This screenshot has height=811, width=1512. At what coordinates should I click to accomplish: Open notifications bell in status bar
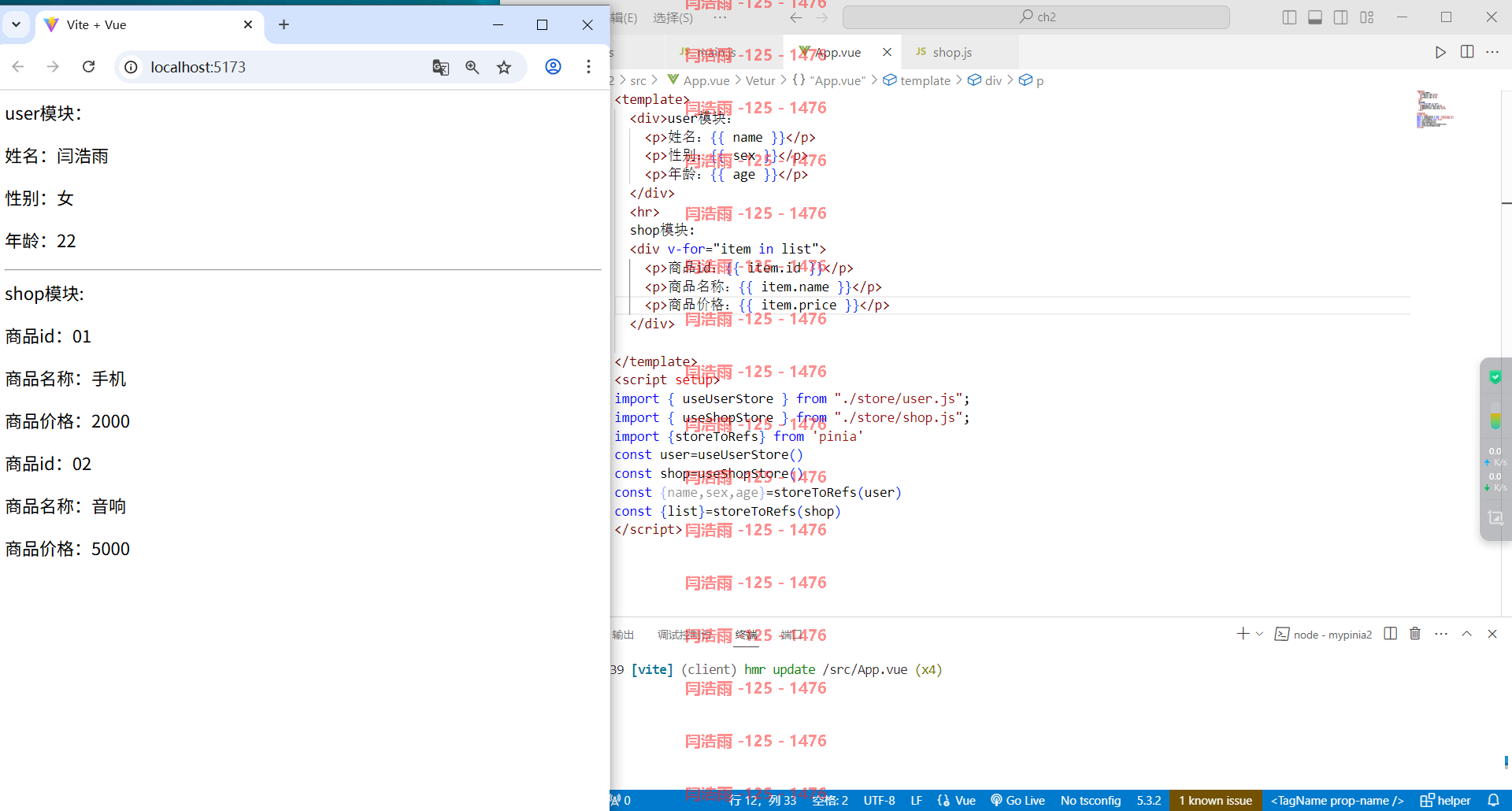coord(1493,801)
